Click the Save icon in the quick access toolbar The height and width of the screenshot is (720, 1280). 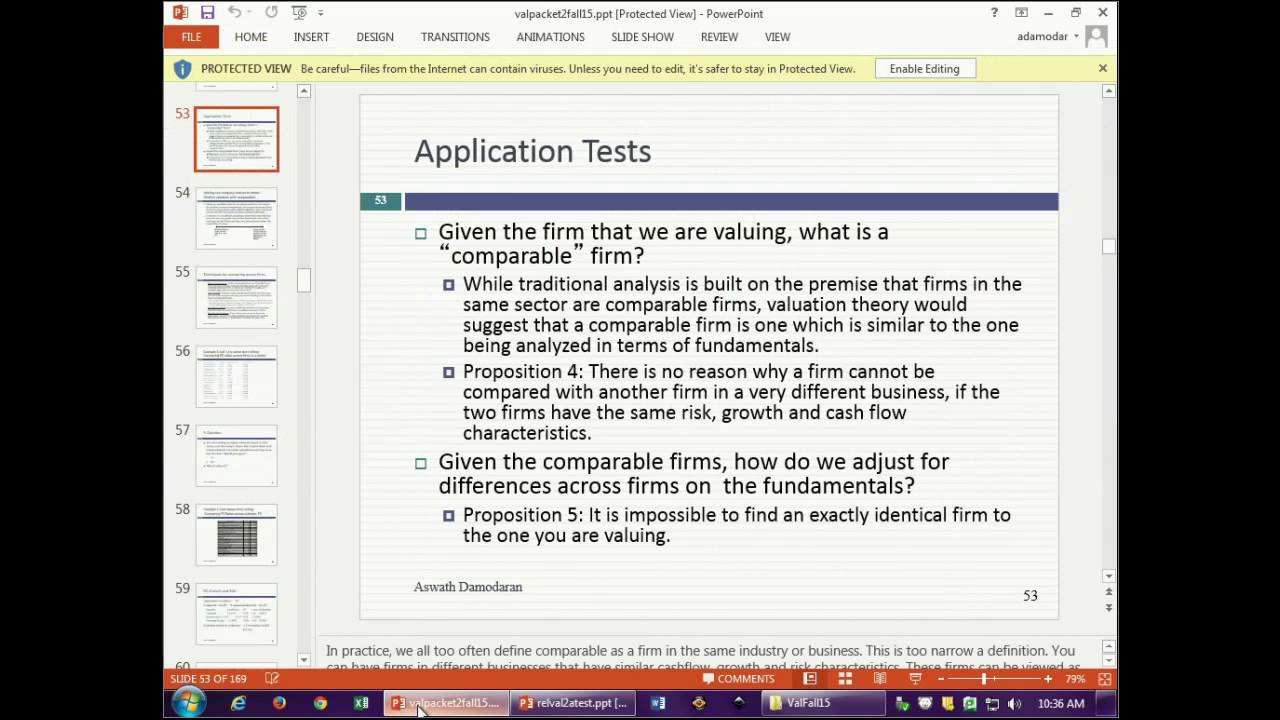207,13
